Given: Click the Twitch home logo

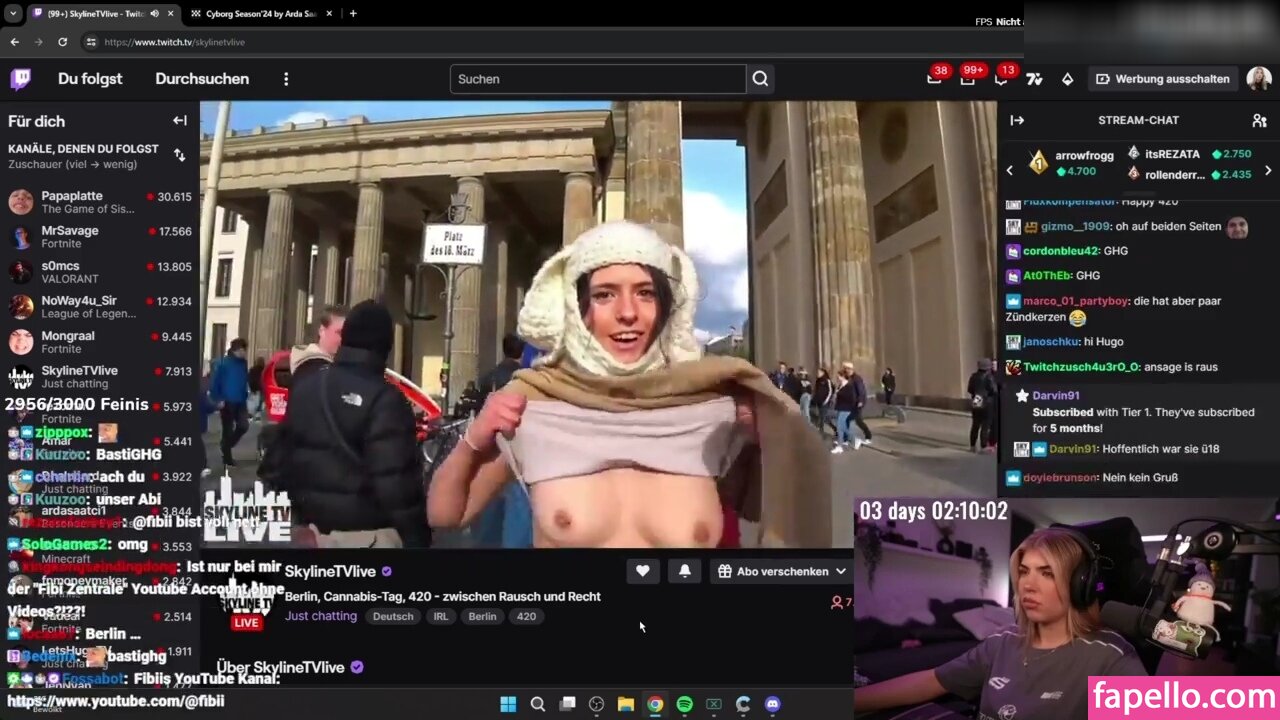Looking at the screenshot, I should [x=20, y=79].
